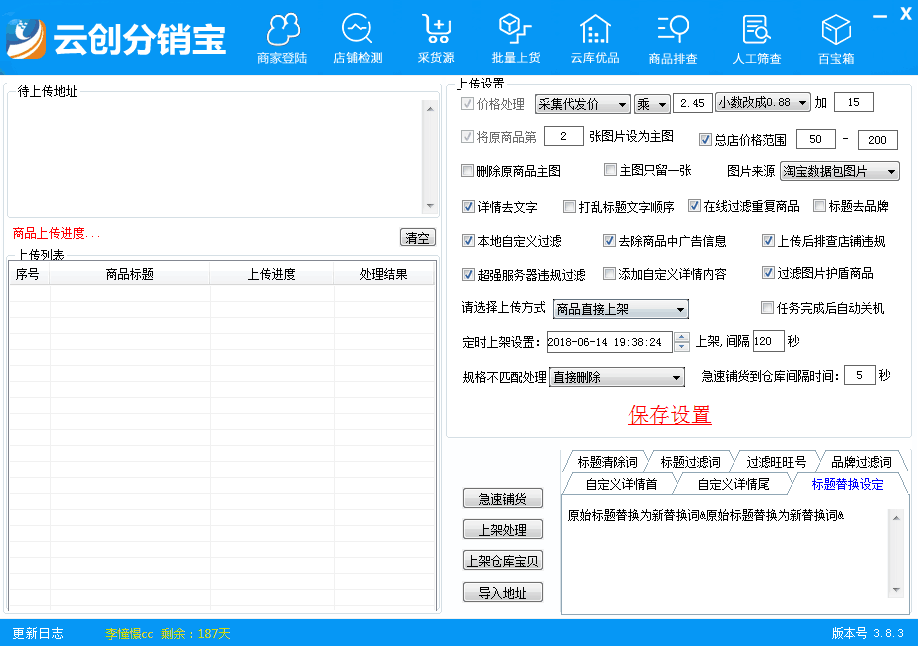Open the 采货源 sourcing cart icon

[437, 38]
